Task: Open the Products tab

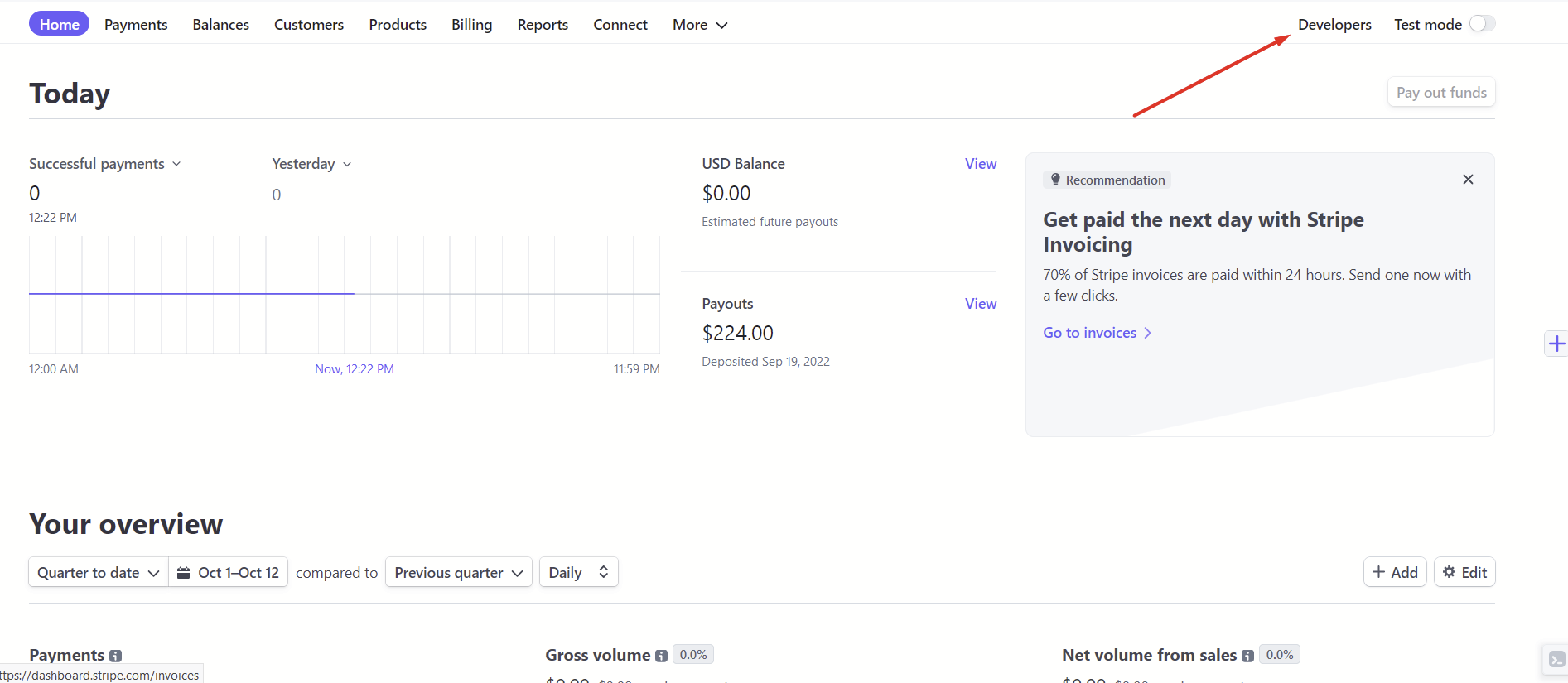Action: coord(398,25)
